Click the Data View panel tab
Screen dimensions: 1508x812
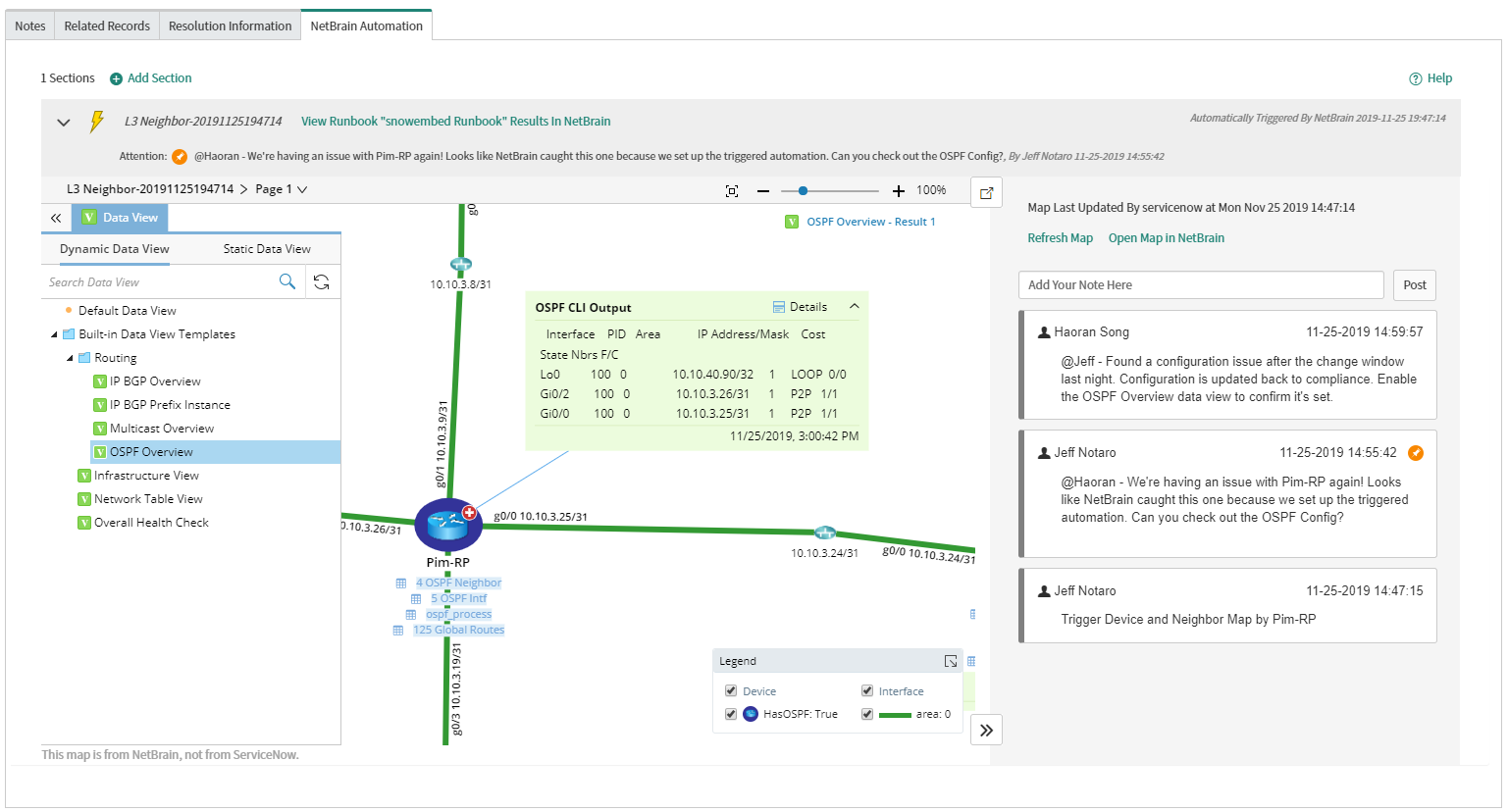120,218
